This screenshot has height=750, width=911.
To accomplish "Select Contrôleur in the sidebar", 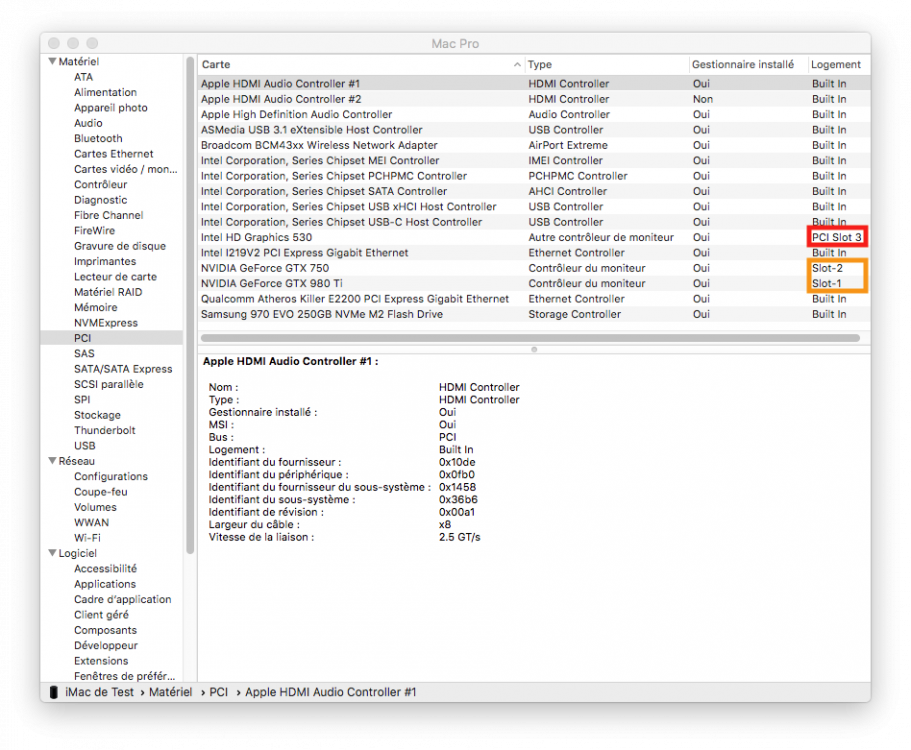I will (x=101, y=184).
